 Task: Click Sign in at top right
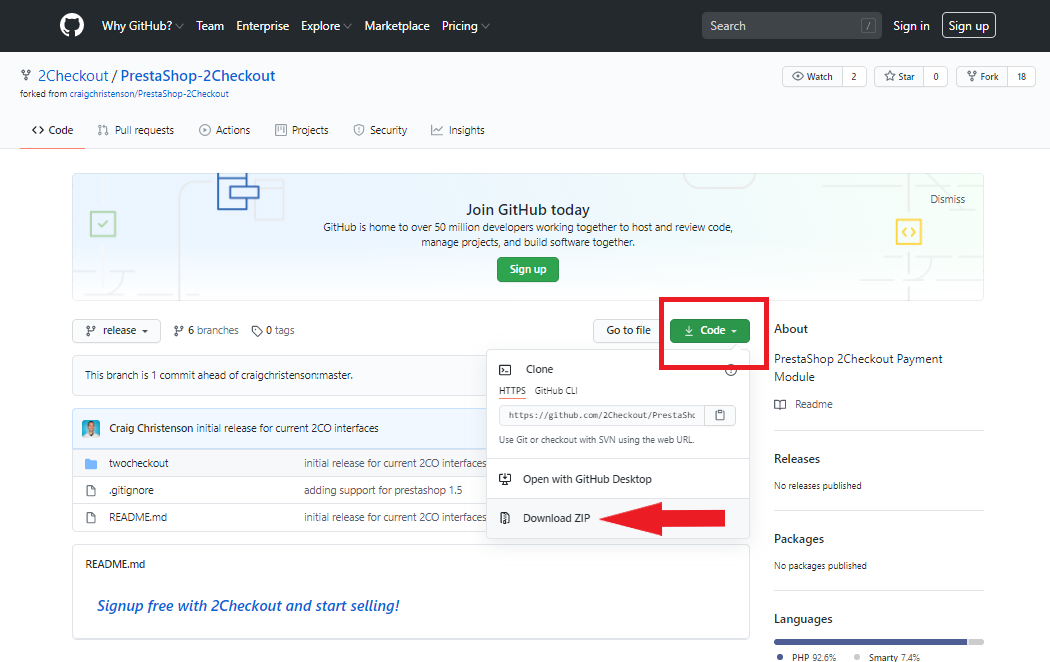pyautogui.click(x=911, y=25)
